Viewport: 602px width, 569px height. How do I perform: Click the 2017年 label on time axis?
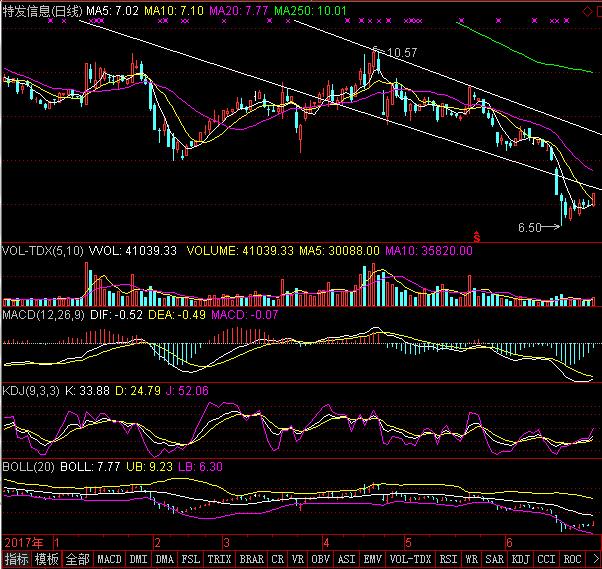pyautogui.click(x=24, y=543)
